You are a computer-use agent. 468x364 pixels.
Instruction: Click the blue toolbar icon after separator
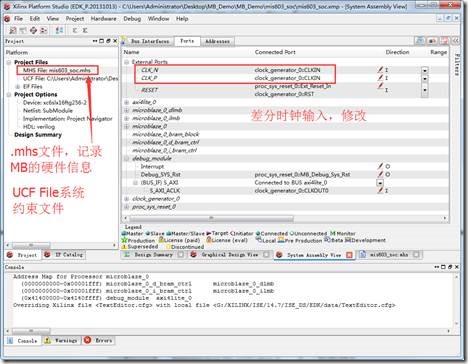click(59, 30)
